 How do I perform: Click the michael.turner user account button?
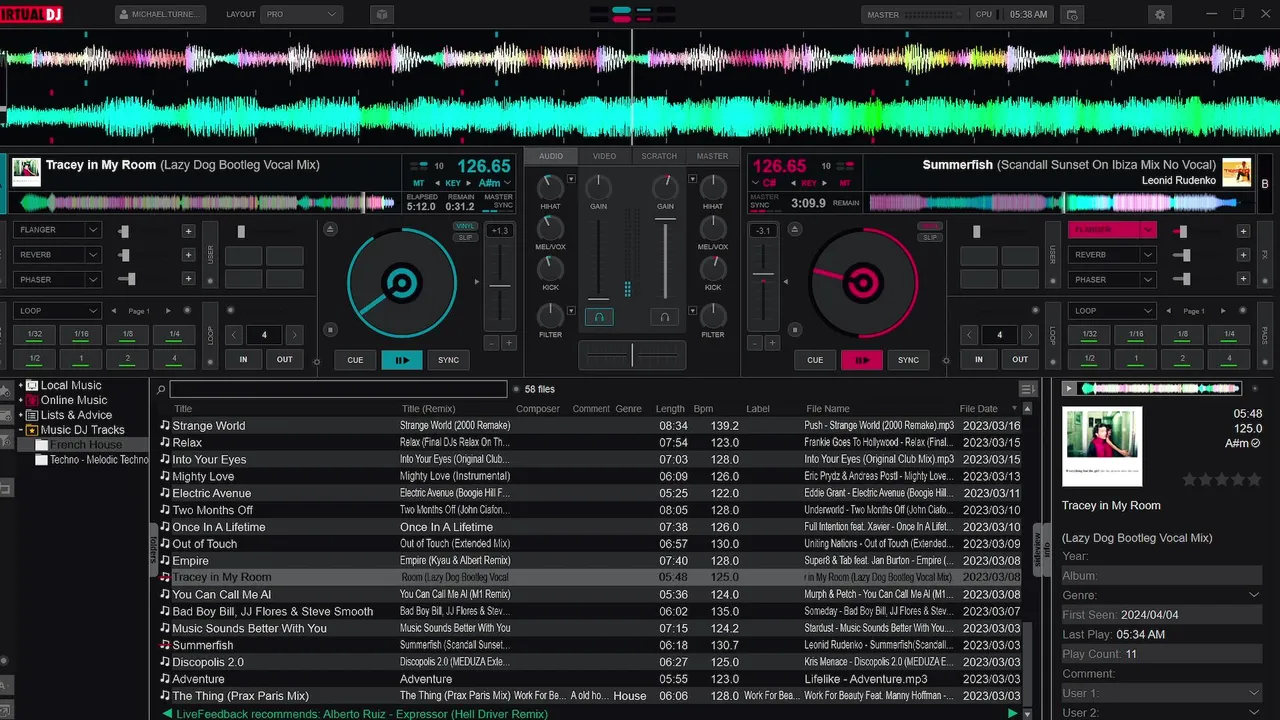coord(160,15)
